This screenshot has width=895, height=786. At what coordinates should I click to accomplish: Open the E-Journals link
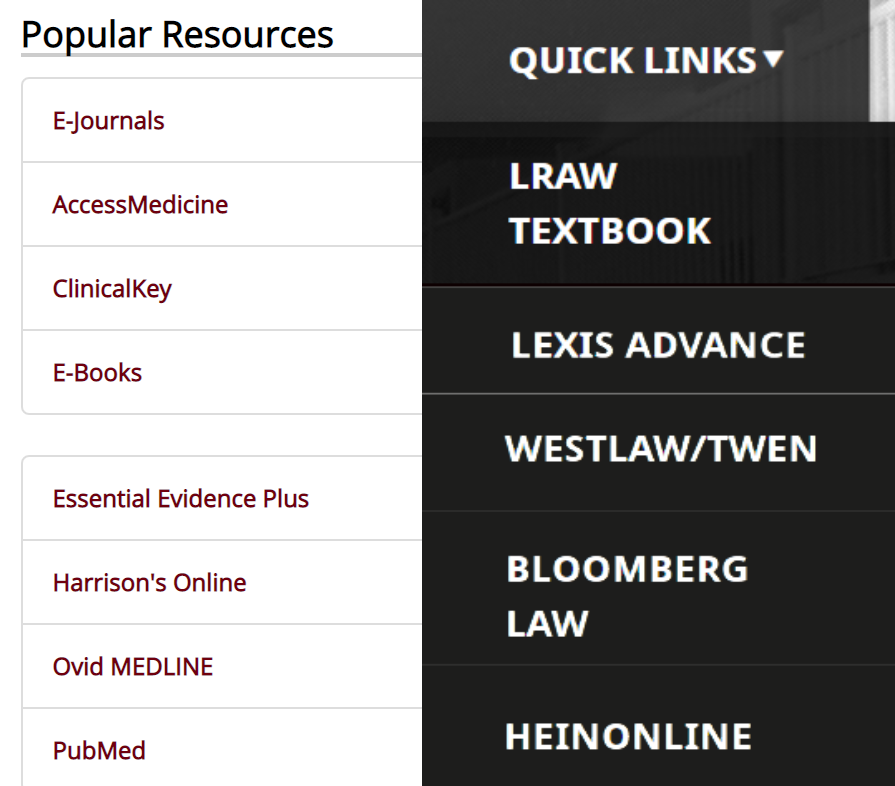[x=108, y=121]
